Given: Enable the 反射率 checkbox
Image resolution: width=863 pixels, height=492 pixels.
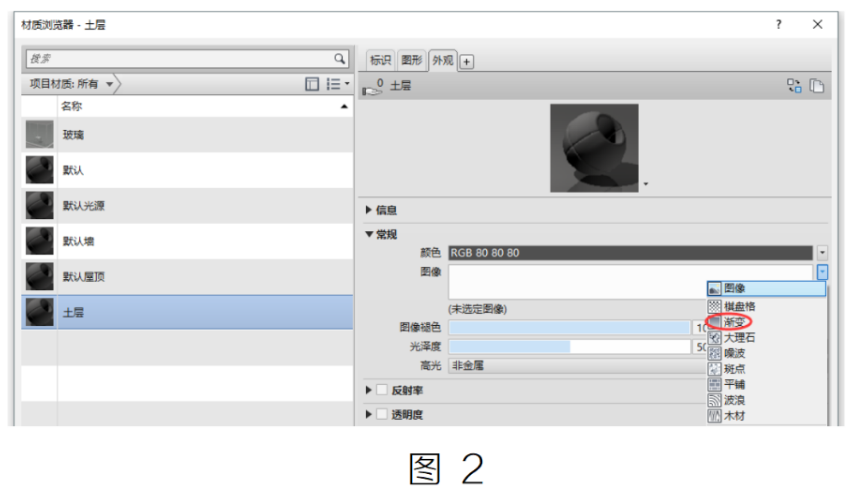Looking at the screenshot, I should tap(382, 390).
